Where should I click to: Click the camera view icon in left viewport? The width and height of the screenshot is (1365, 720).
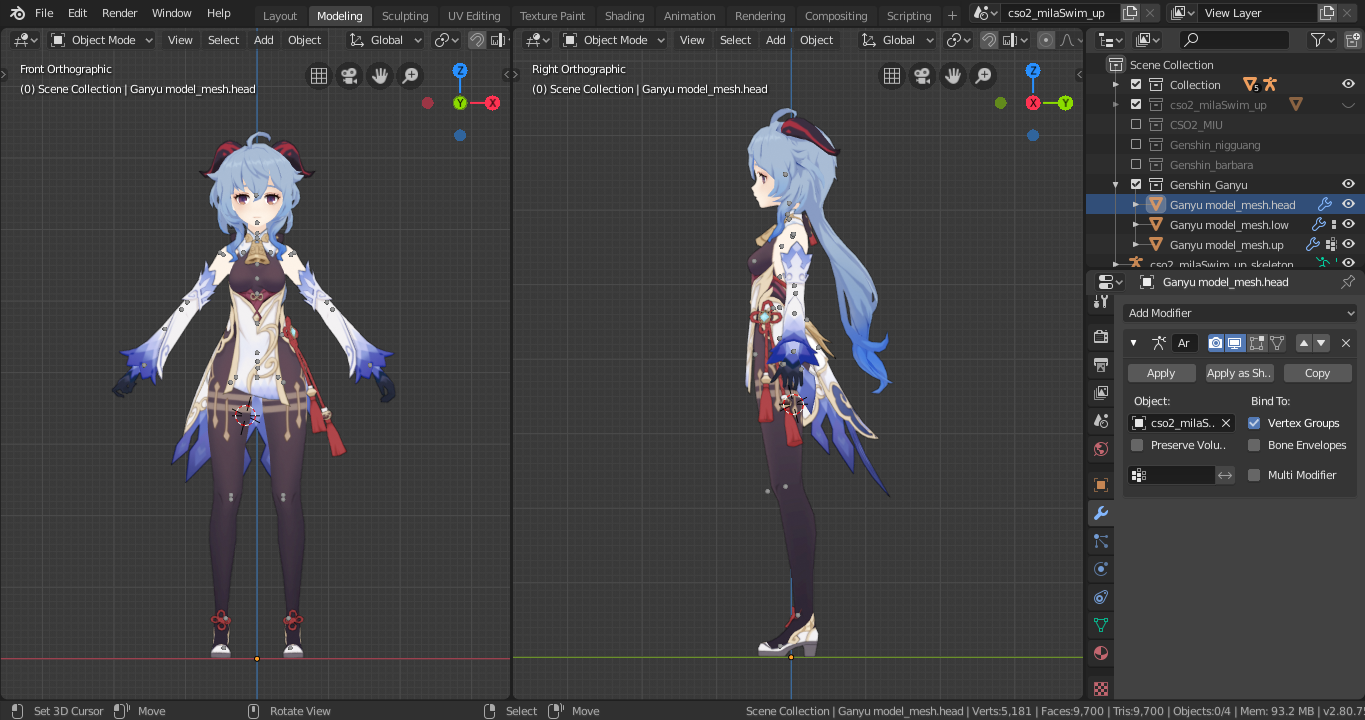click(x=349, y=76)
